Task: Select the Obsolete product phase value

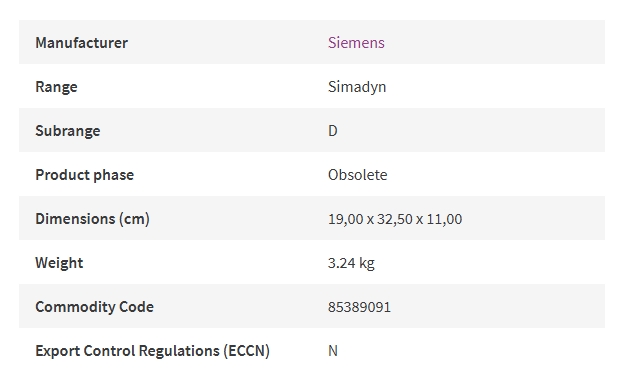Action: (357, 175)
